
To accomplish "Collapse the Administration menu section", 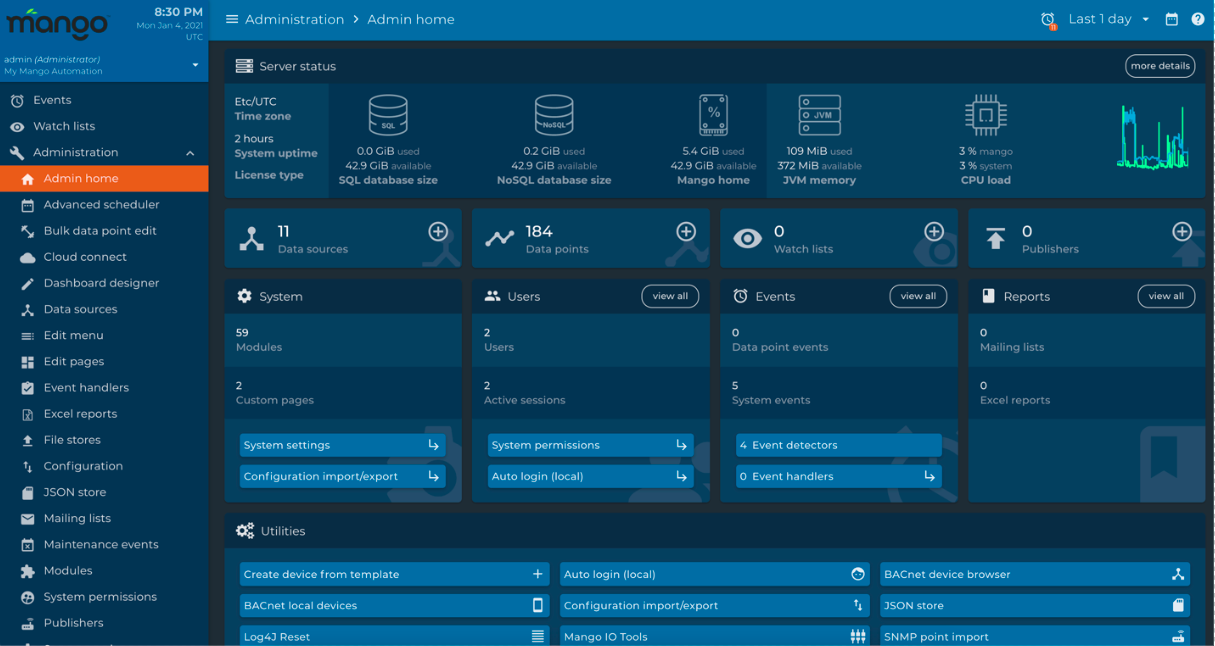I will (190, 153).
